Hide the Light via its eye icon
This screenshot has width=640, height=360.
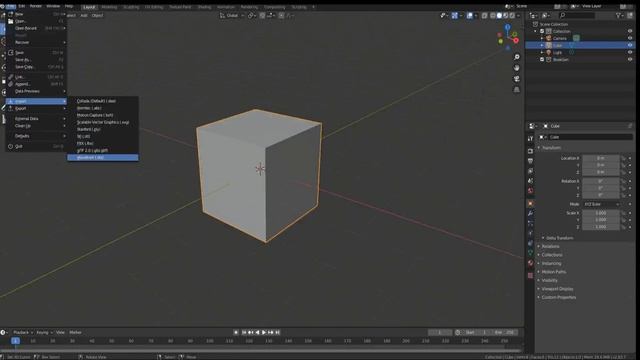point(630,52)
